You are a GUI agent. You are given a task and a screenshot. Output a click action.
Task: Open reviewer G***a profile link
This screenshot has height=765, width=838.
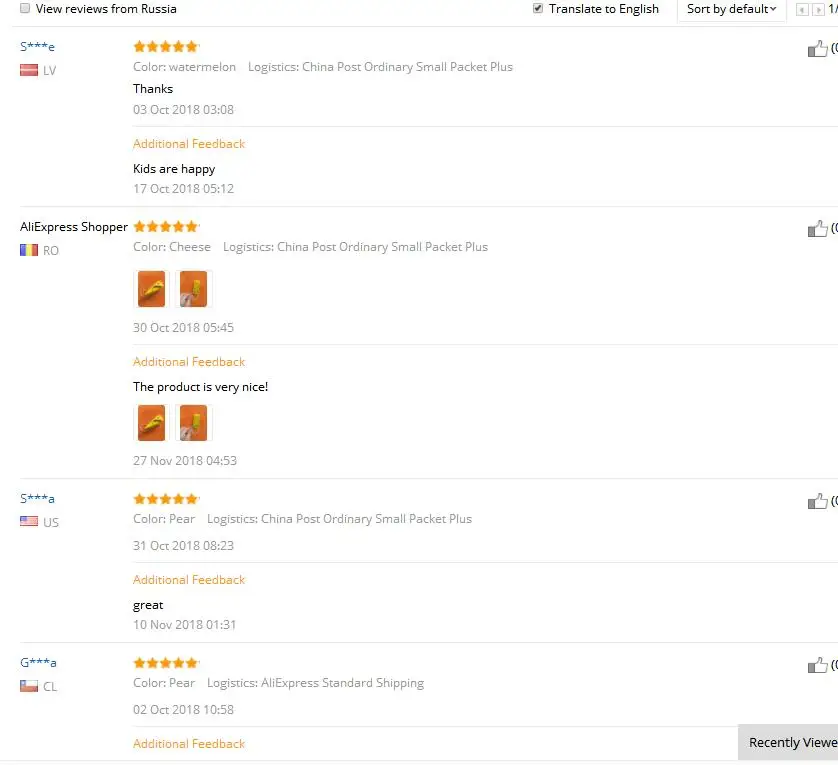tap(38, 663)
